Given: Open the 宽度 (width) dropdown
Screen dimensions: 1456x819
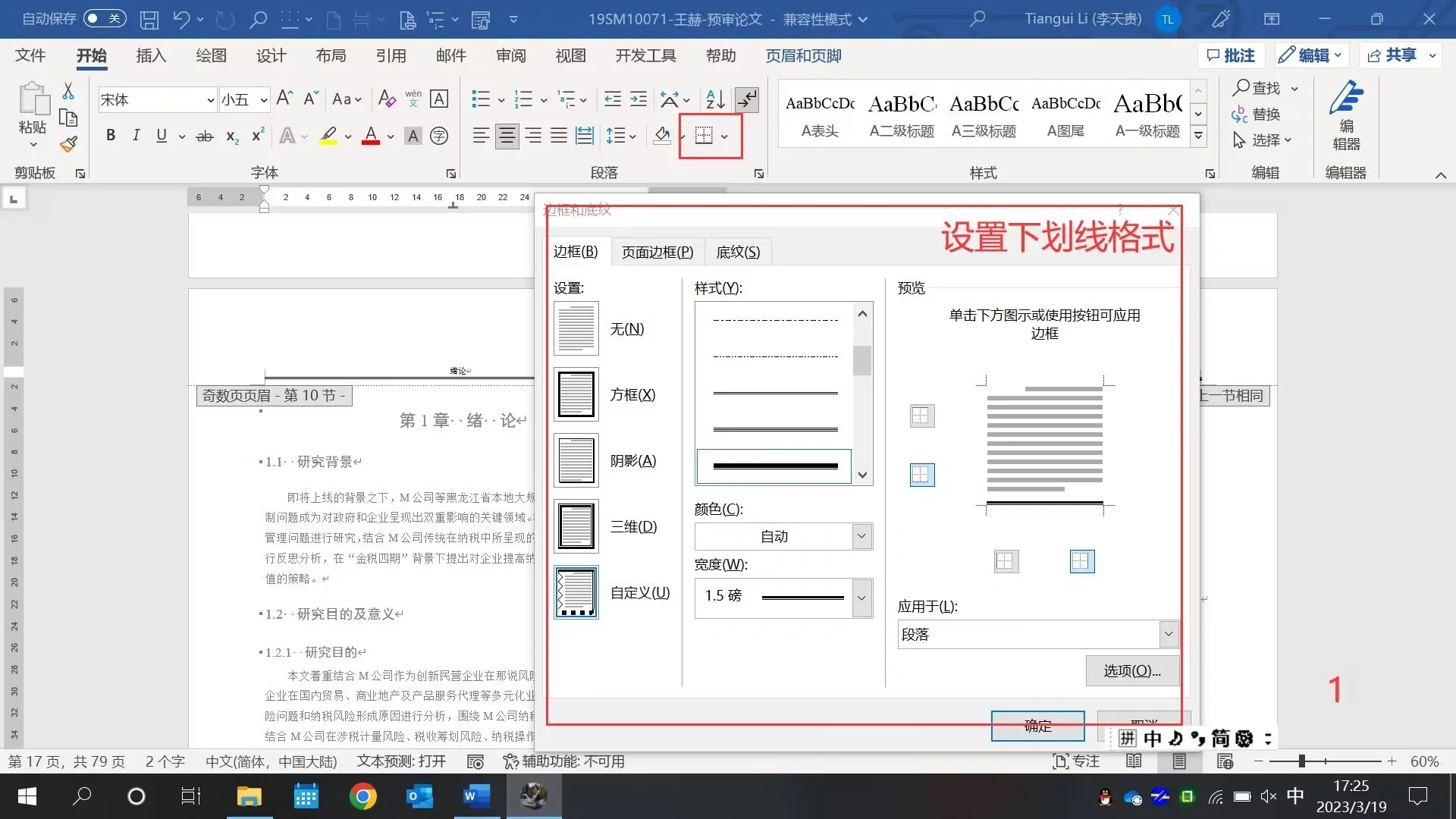Looking at the screenshot, I should [861, 598].
